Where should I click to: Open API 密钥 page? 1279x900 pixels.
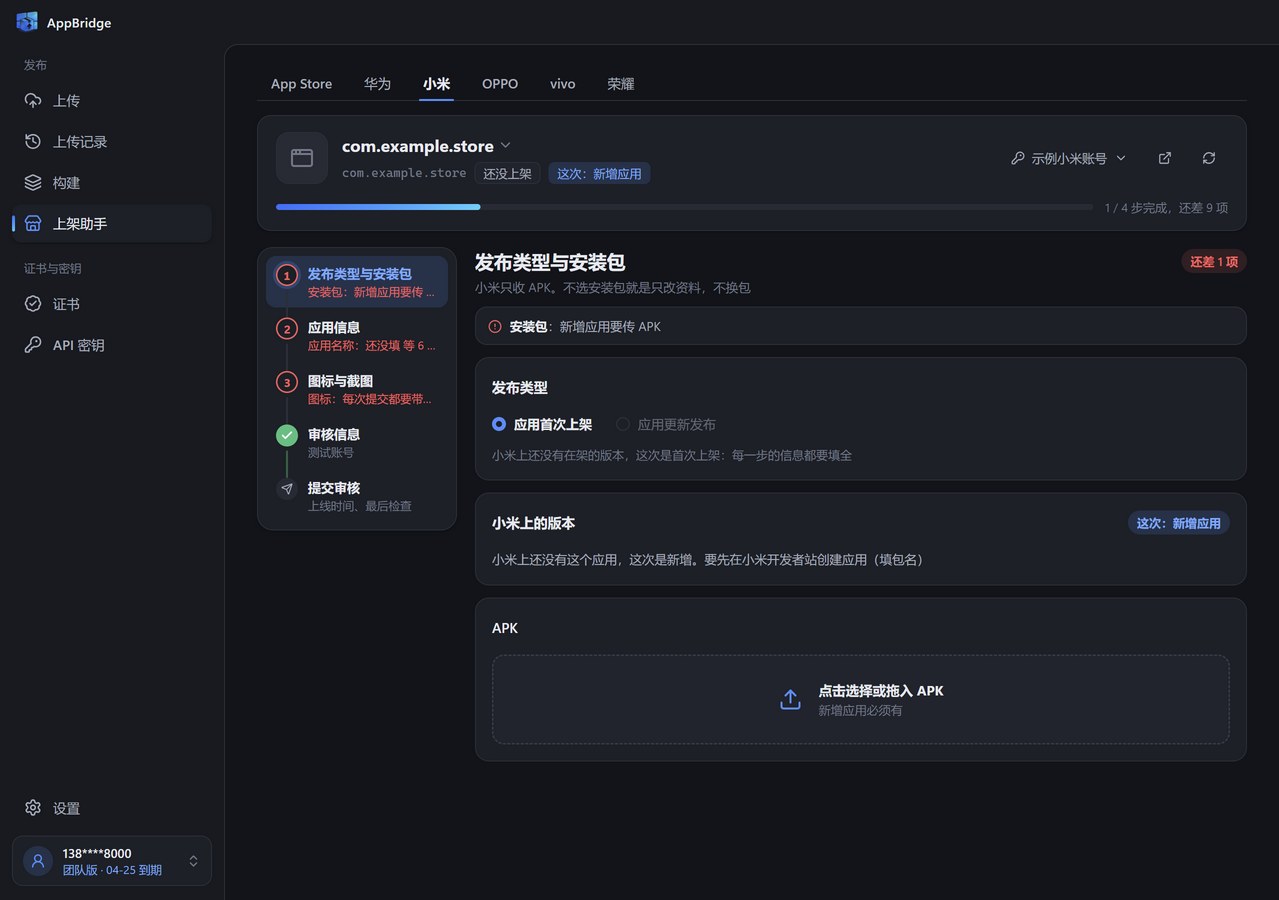pos(112,345)
